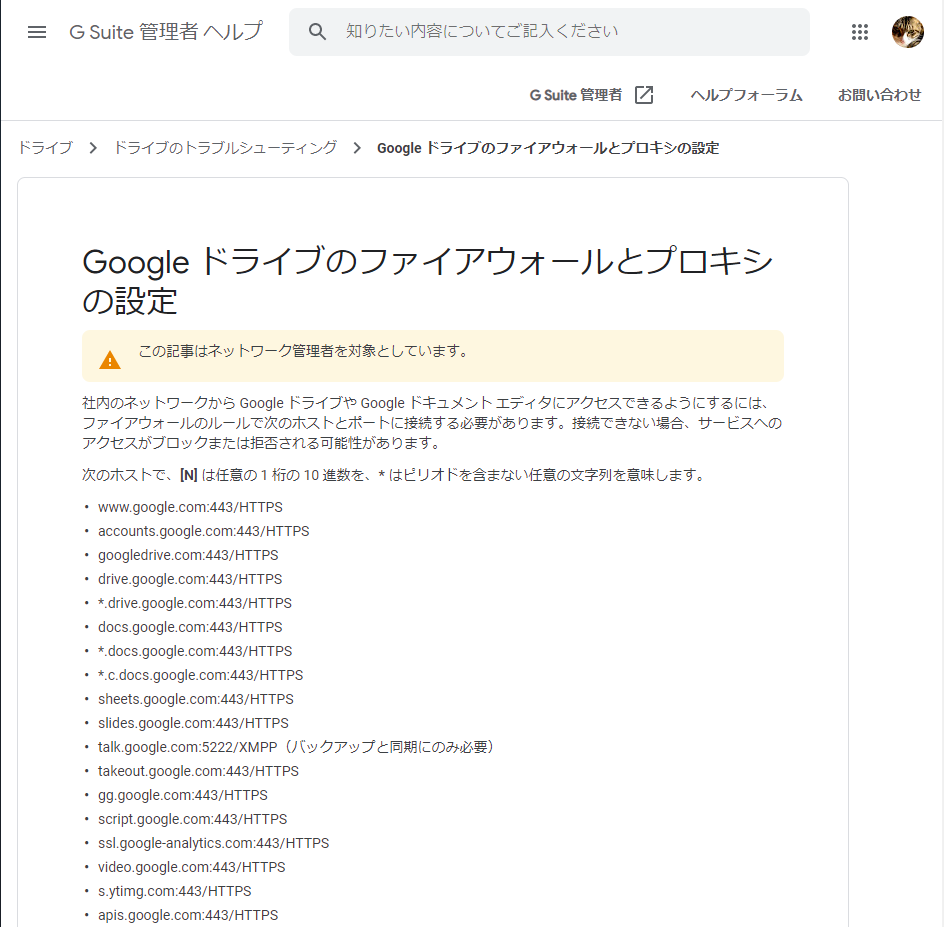944x927 pixels.
Task: Click the G Suite 管理者 ヘルプ title
Action: click(166, 32)
